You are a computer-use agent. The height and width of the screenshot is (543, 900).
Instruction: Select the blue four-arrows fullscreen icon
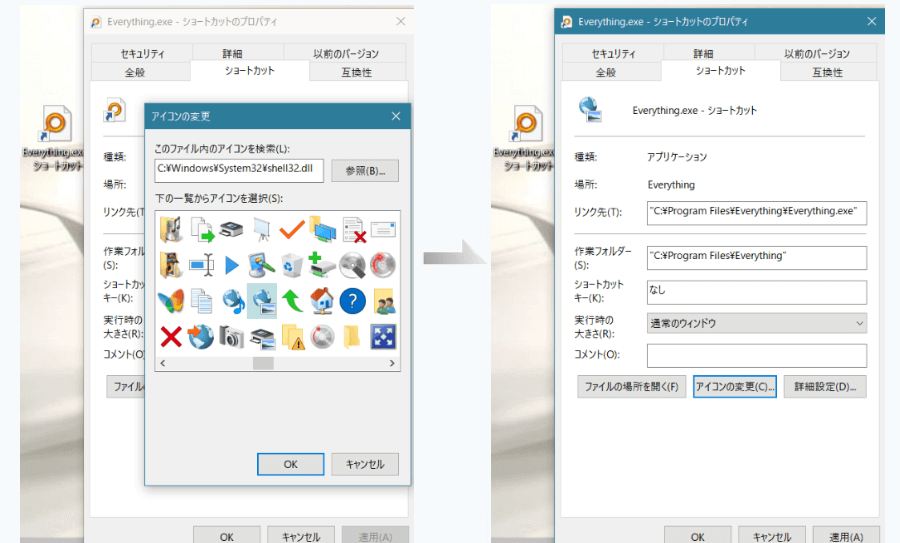(383, 337)
